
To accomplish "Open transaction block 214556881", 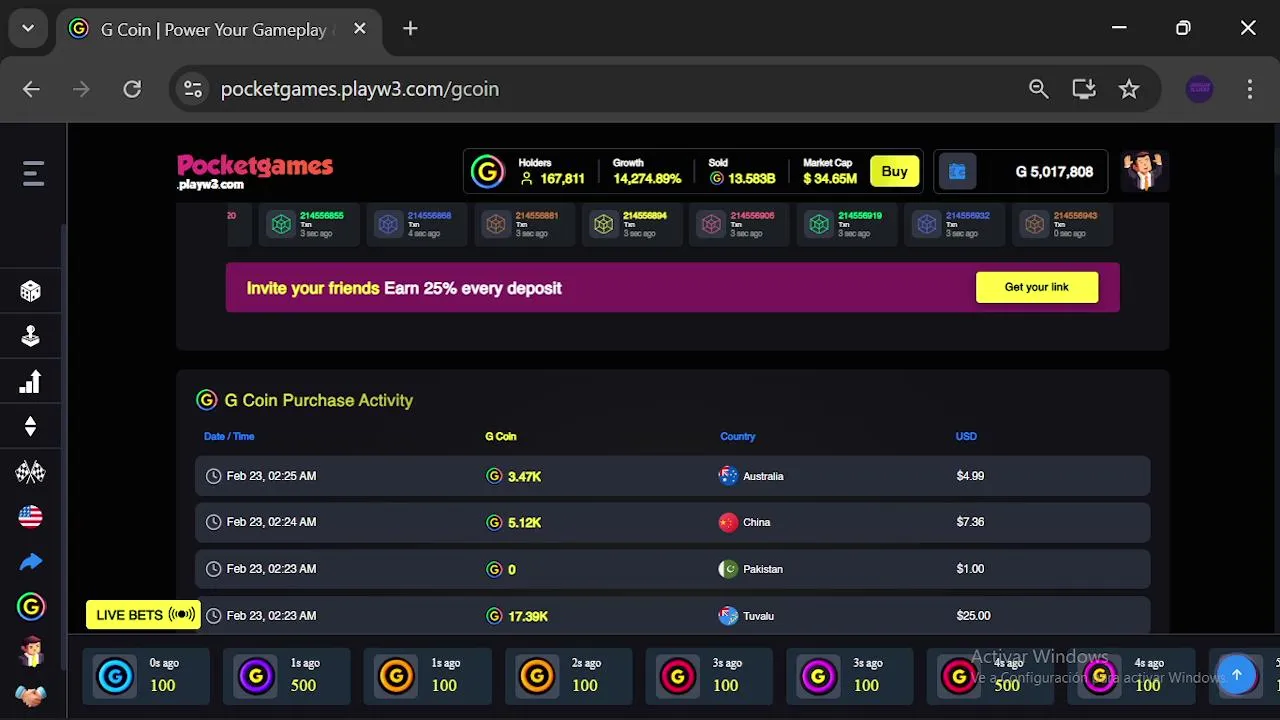I will [x=523, y=224].
